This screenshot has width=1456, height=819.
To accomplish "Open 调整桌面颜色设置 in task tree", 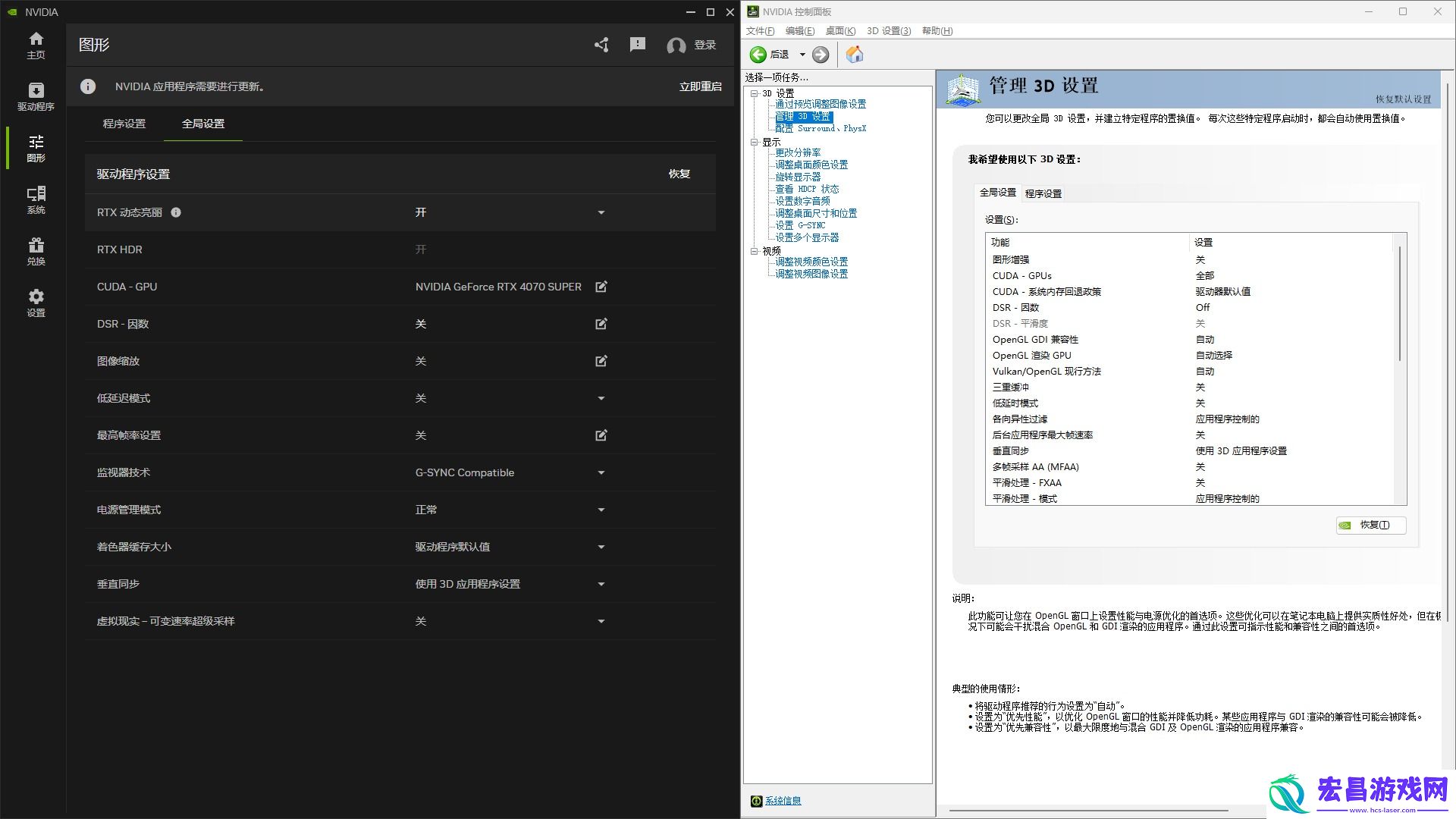I will 811,165.
